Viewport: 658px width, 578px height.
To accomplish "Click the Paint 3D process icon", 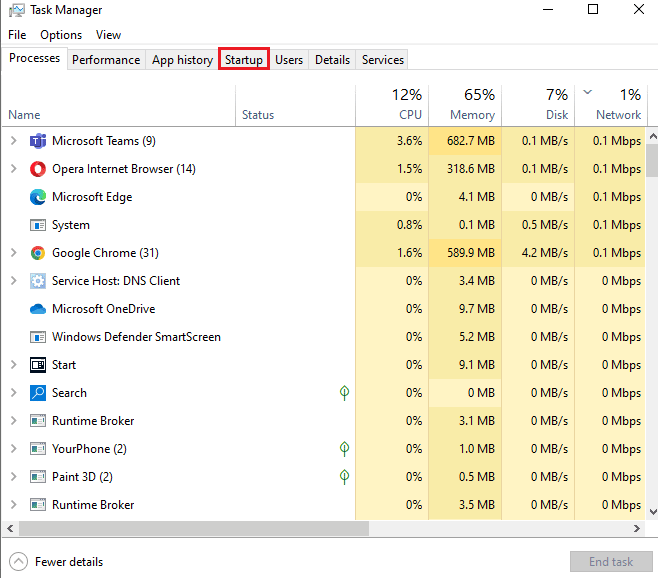I will point(38,477).
